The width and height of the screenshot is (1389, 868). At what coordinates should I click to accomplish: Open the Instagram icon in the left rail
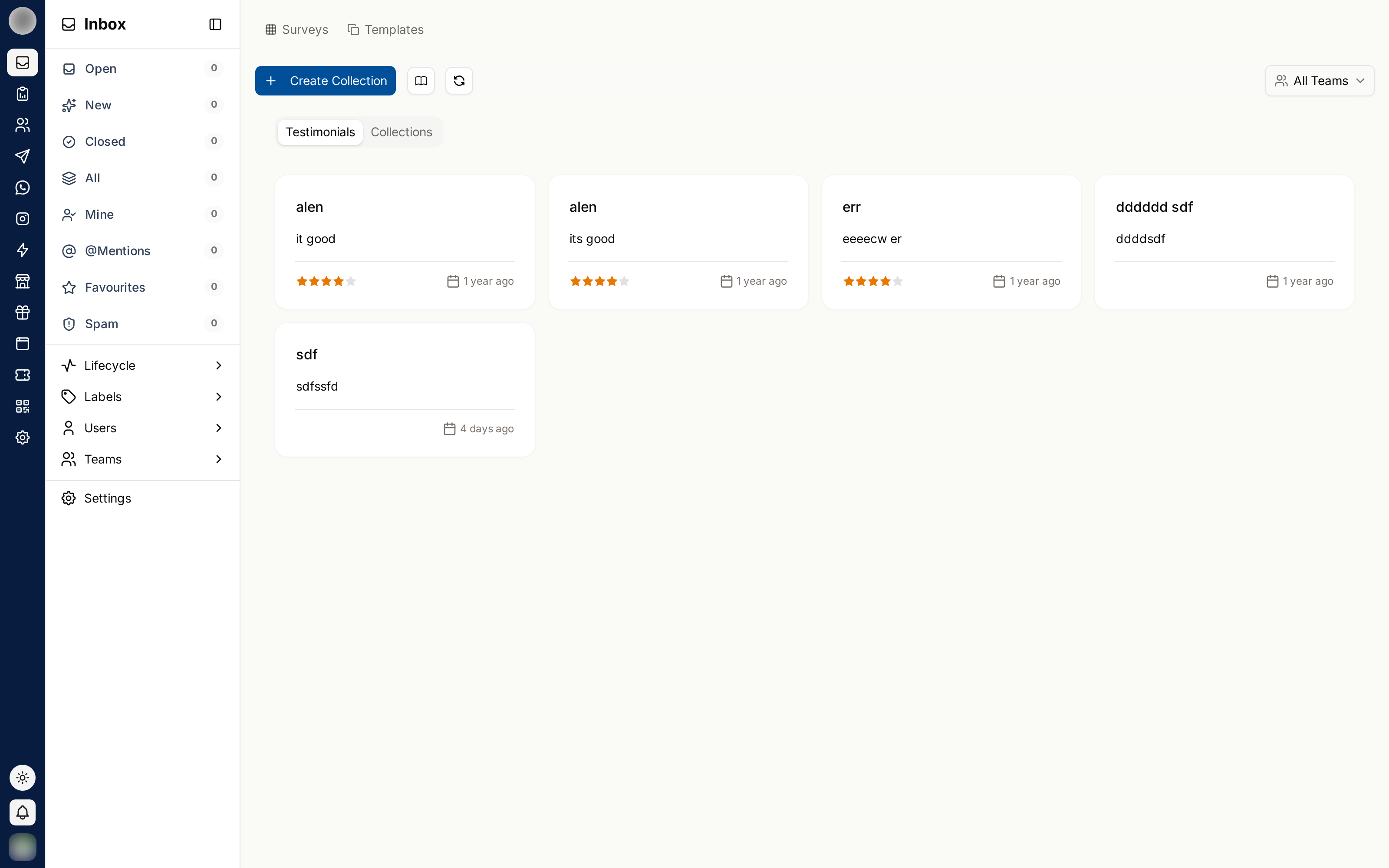[x=23, y=219]
